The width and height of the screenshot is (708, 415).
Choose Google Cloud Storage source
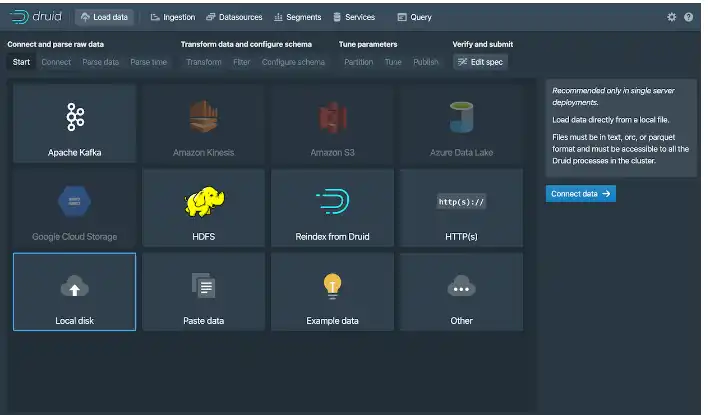tap(75, 208)
